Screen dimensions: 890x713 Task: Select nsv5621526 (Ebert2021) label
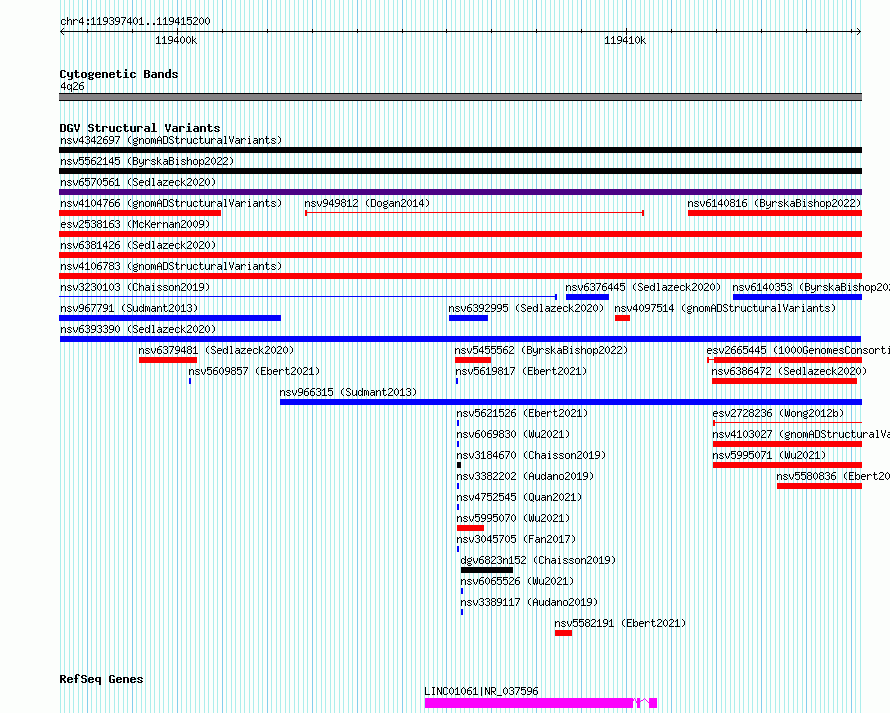522,413
